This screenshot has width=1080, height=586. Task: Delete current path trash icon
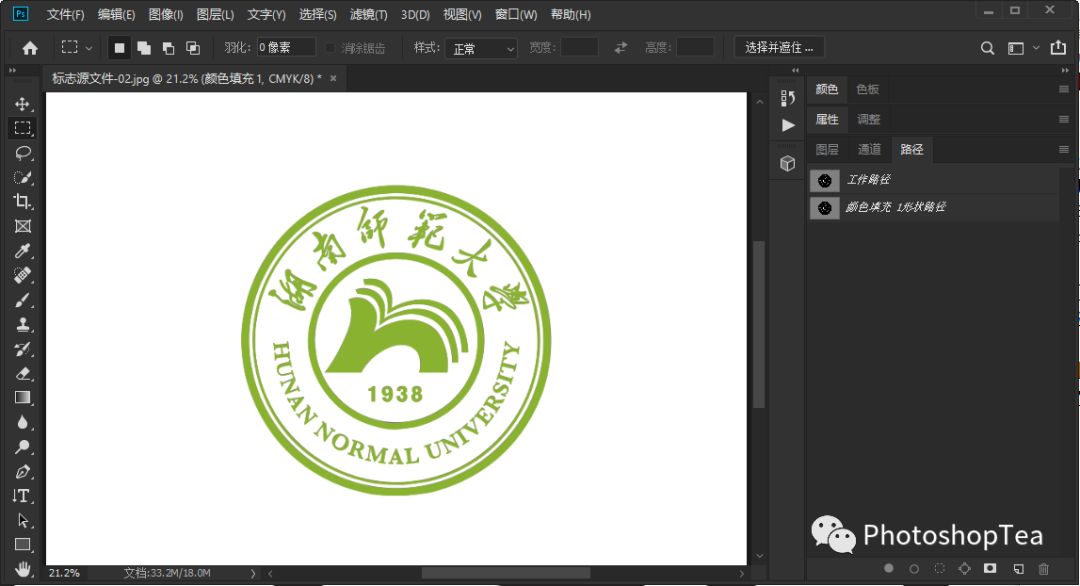[1043, 569]
